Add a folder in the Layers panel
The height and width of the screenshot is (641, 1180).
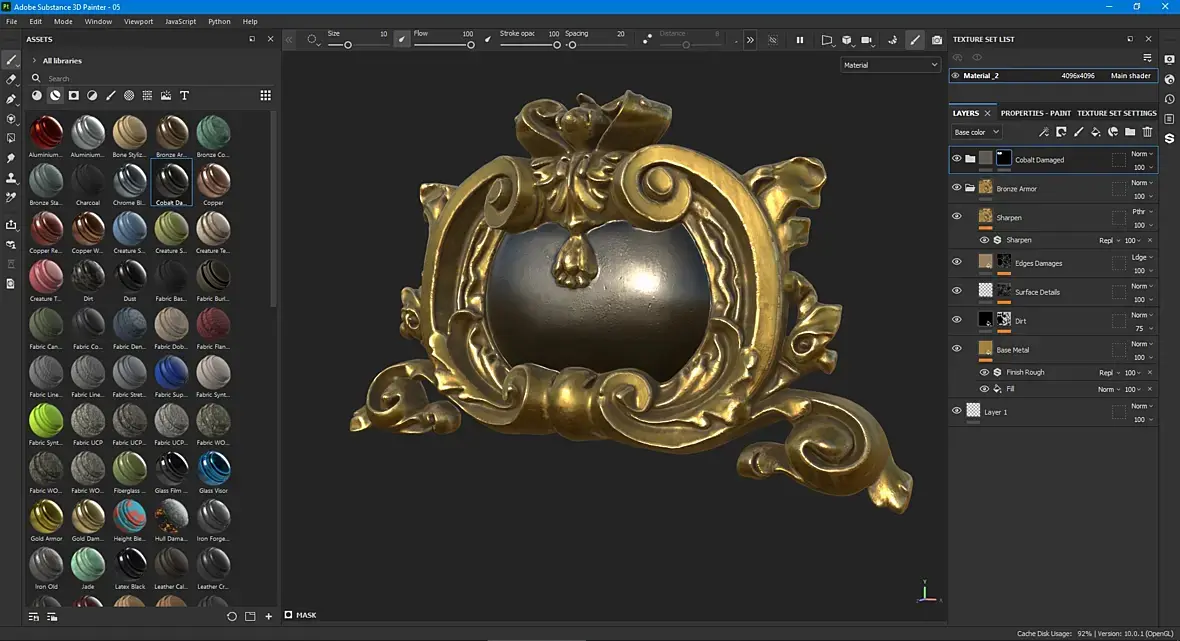tap(1130, 132)
